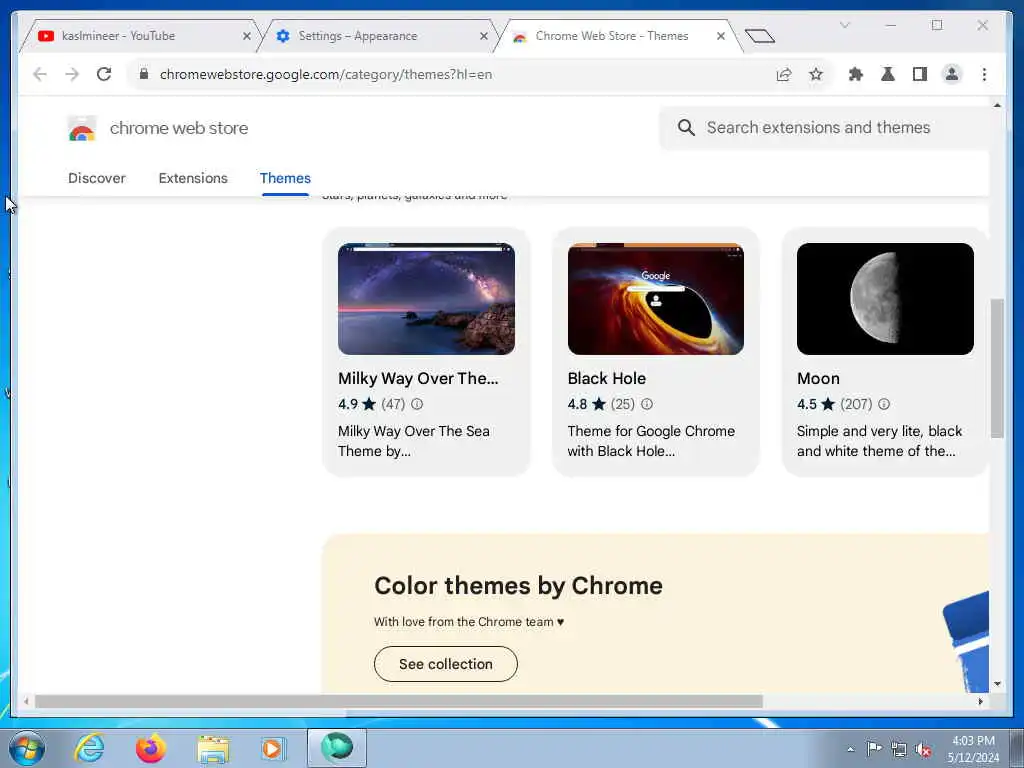1024x768 pixels.
Task: Click the scroll right arrow
Action: [x=980, y=701]
